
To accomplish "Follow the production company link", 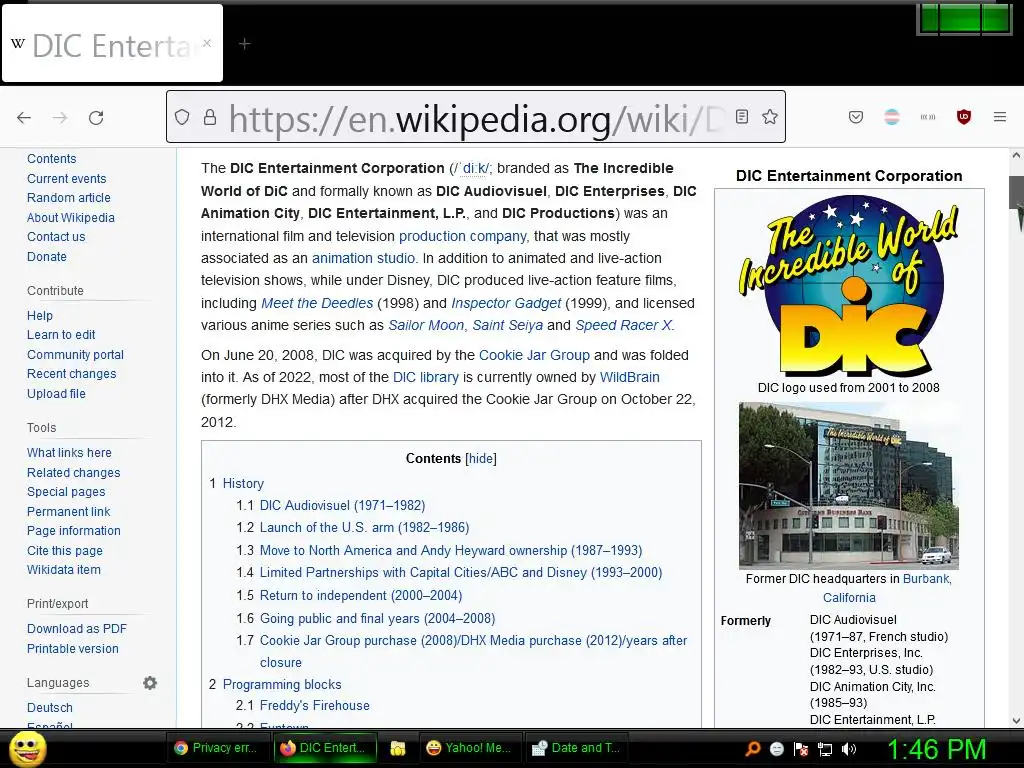I will pyautogui.click(x=462, y=236).
